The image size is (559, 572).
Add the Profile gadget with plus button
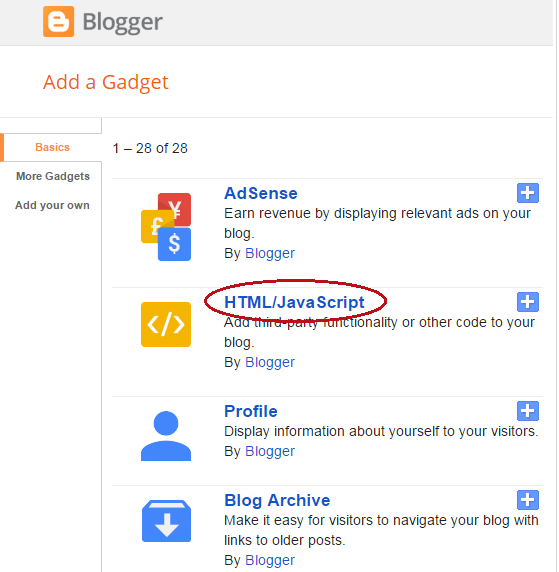528,411
